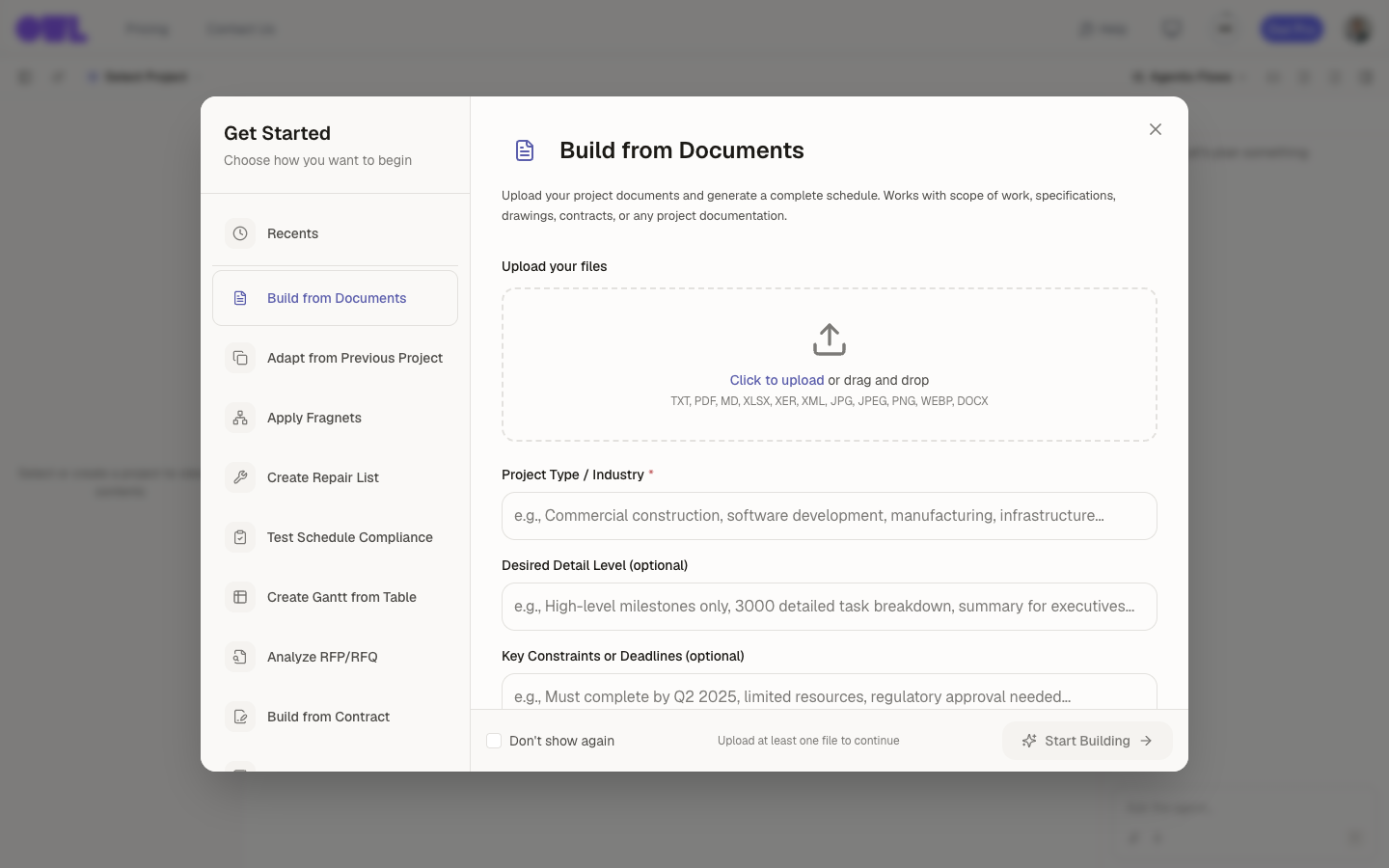
Task: Select Build from Contract option
Action: pyautogui.click(x=335, y=717)
